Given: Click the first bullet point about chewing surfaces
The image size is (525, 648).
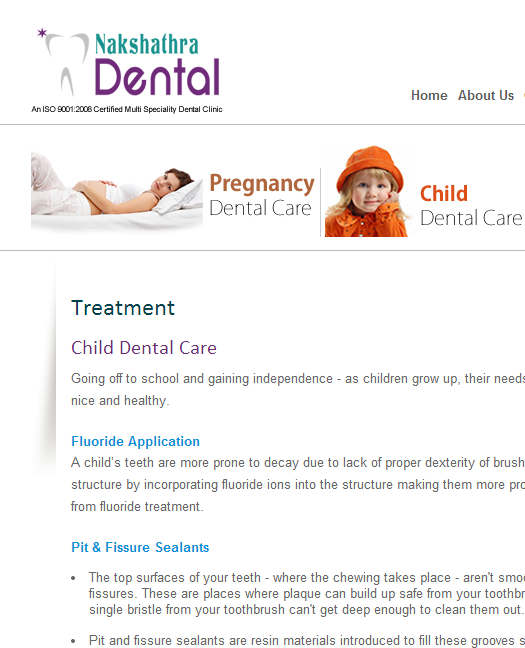Looking at the screenshot, I should pyautogui.click(x=306, y=593).
